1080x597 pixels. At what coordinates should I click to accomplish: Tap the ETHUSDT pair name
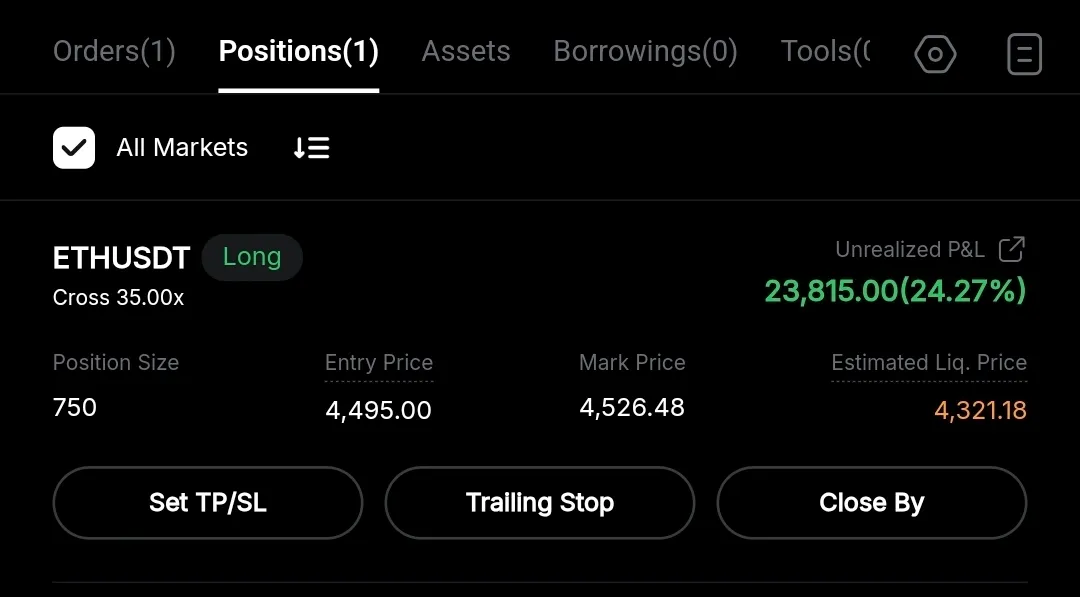coord(121,258)
